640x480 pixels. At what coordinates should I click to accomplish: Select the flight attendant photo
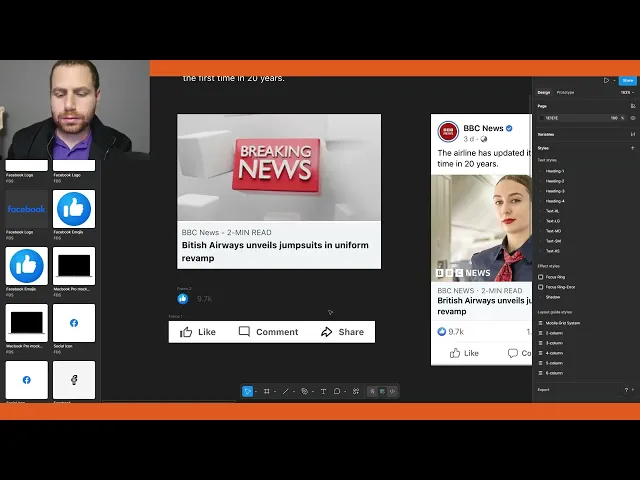click(x=482, y=228)
